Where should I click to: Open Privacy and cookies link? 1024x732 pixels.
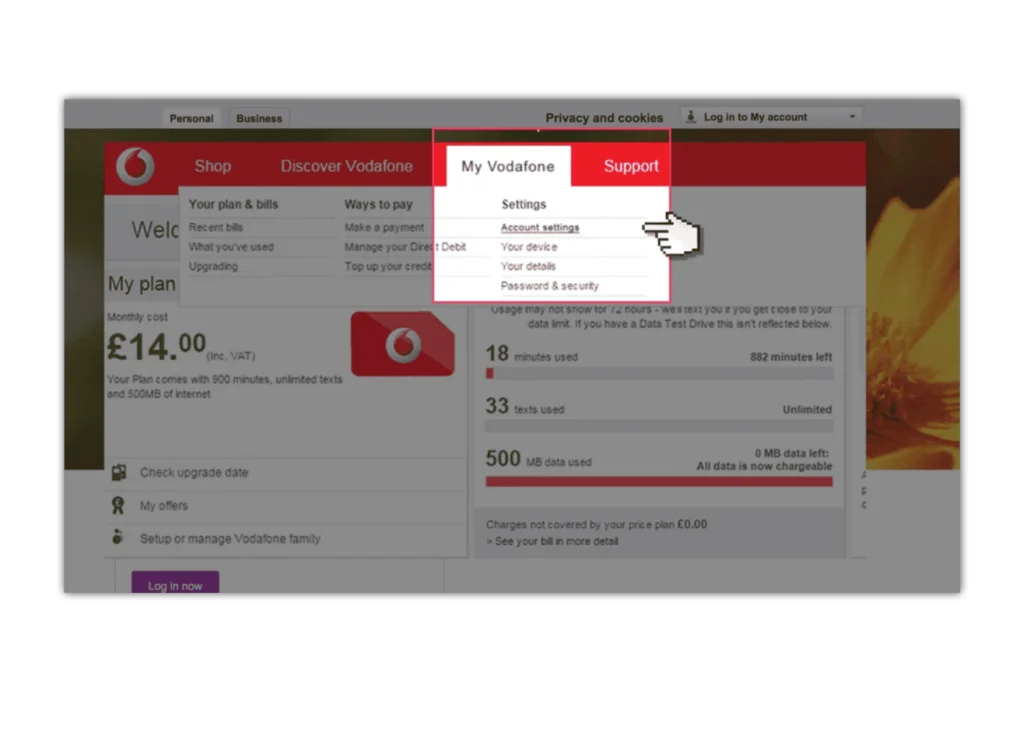[x=604, y=118]
